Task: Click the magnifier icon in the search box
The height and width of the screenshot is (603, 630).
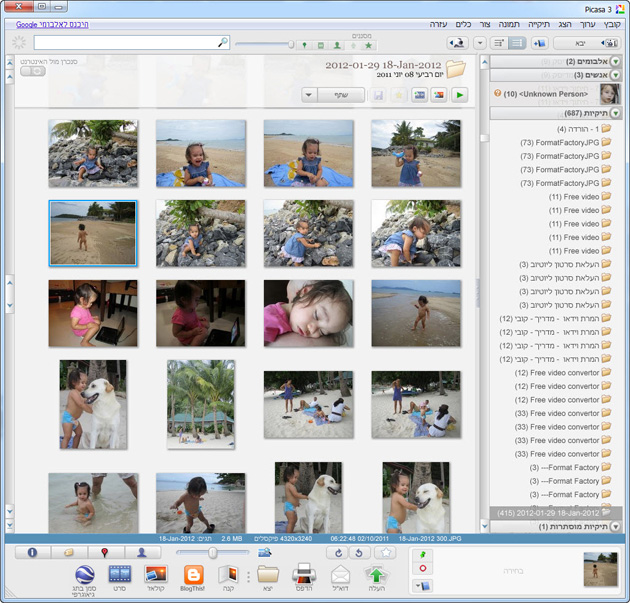Action: [x=222, y=42]
